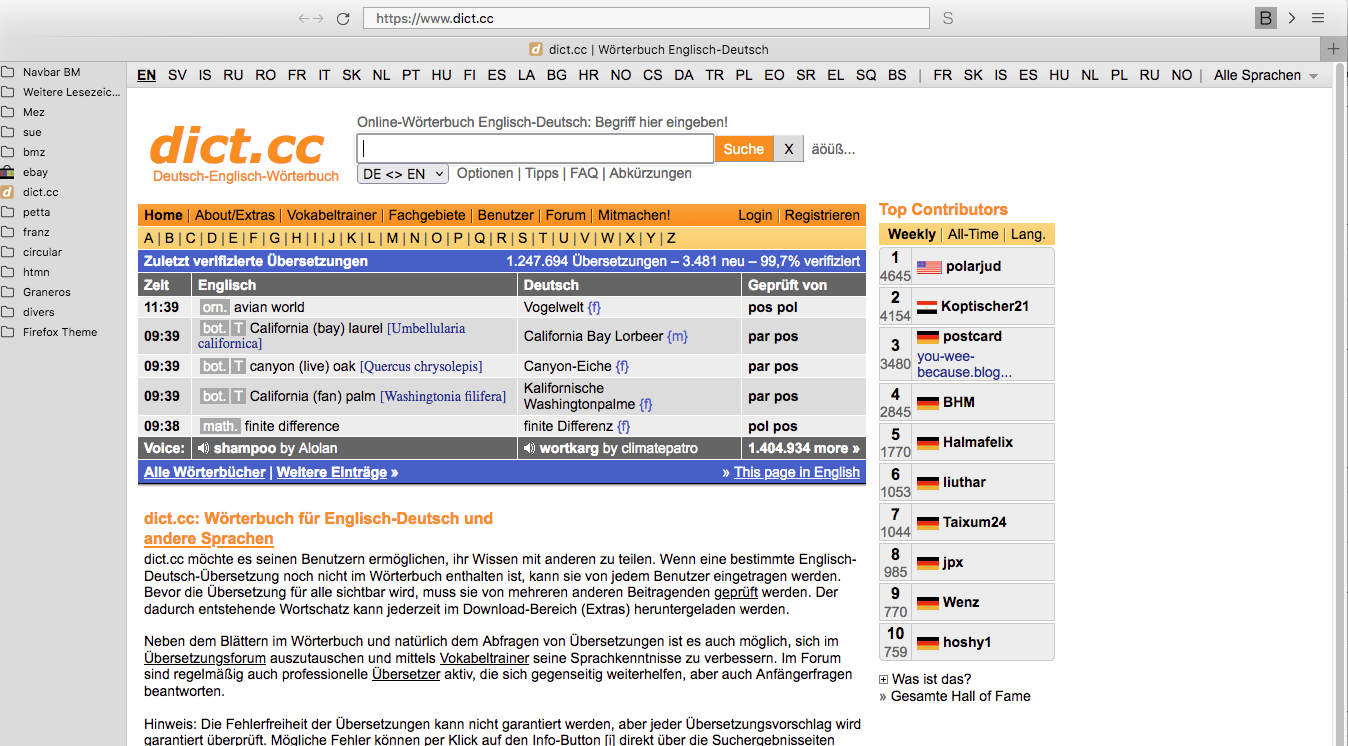Click Mitmachen! in the navigation bar
Screen dimensions: 1348x746
tap(634, 215)
